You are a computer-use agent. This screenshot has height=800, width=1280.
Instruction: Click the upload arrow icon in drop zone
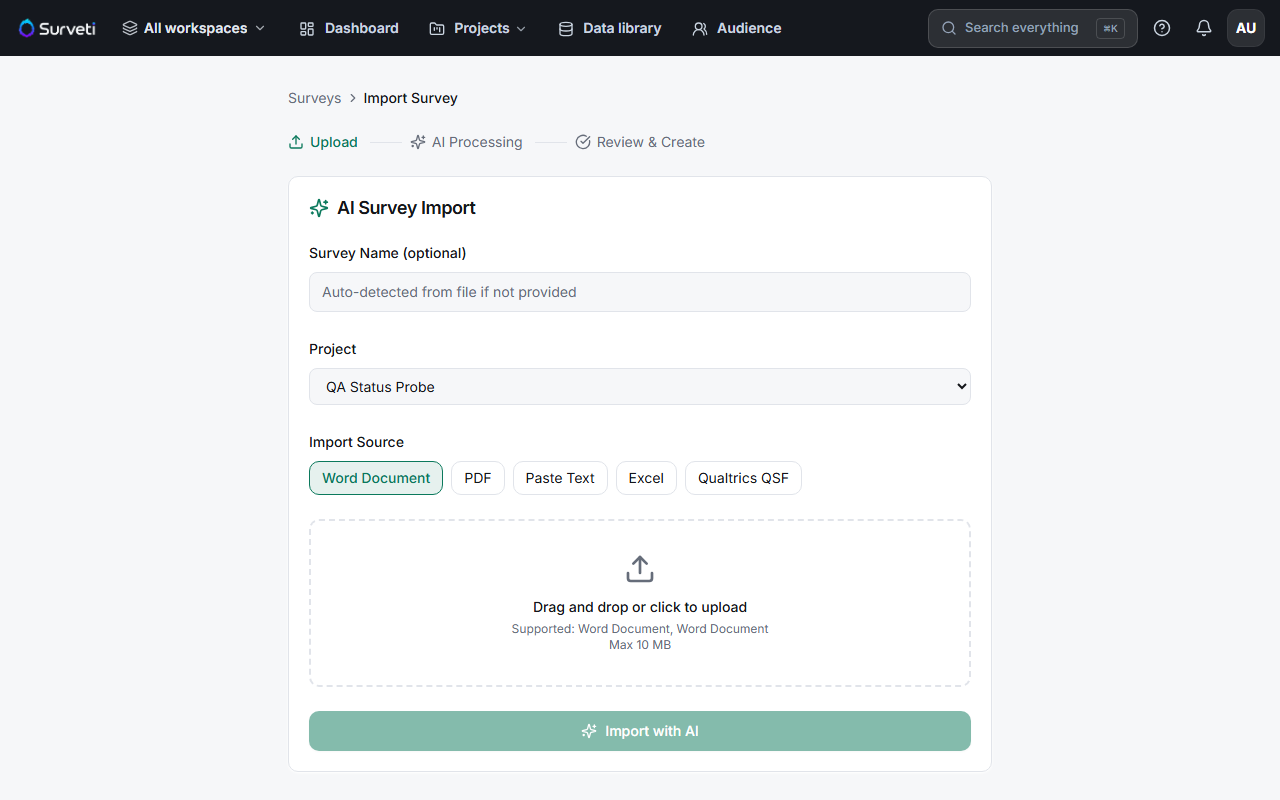[640, 569]
